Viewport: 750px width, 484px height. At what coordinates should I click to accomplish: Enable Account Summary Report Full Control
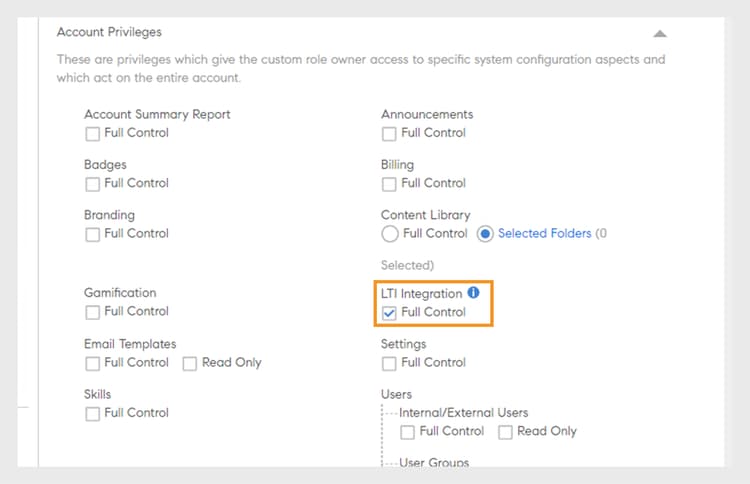(x=93, y=133)
